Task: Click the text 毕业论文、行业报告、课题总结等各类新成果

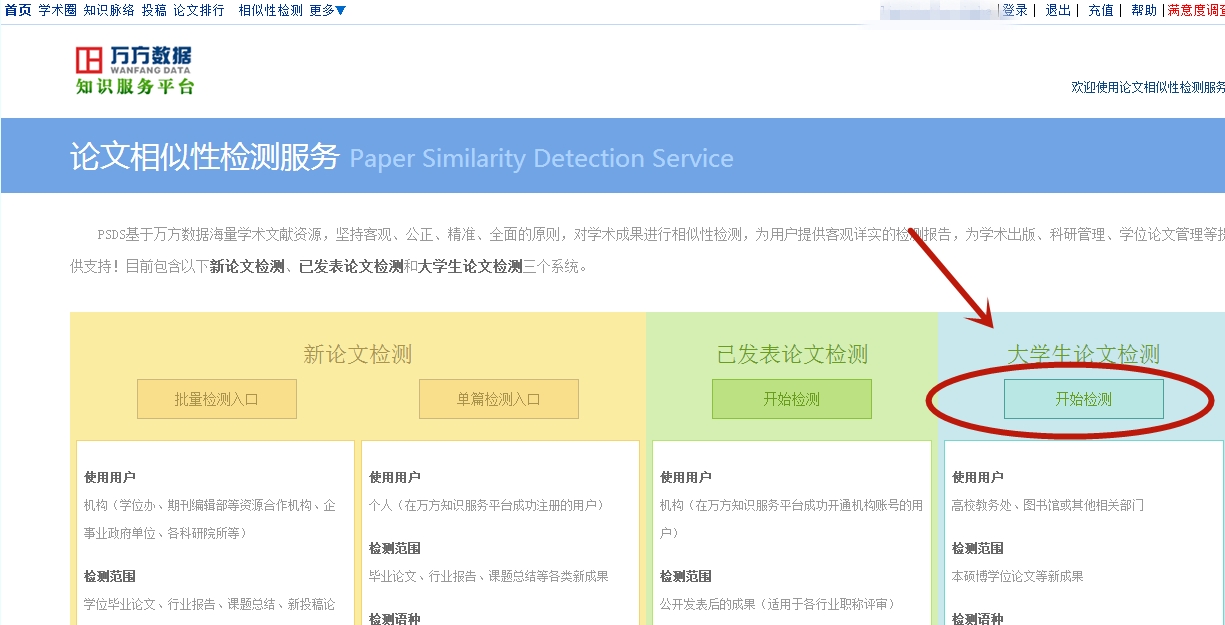Action: 489,576
